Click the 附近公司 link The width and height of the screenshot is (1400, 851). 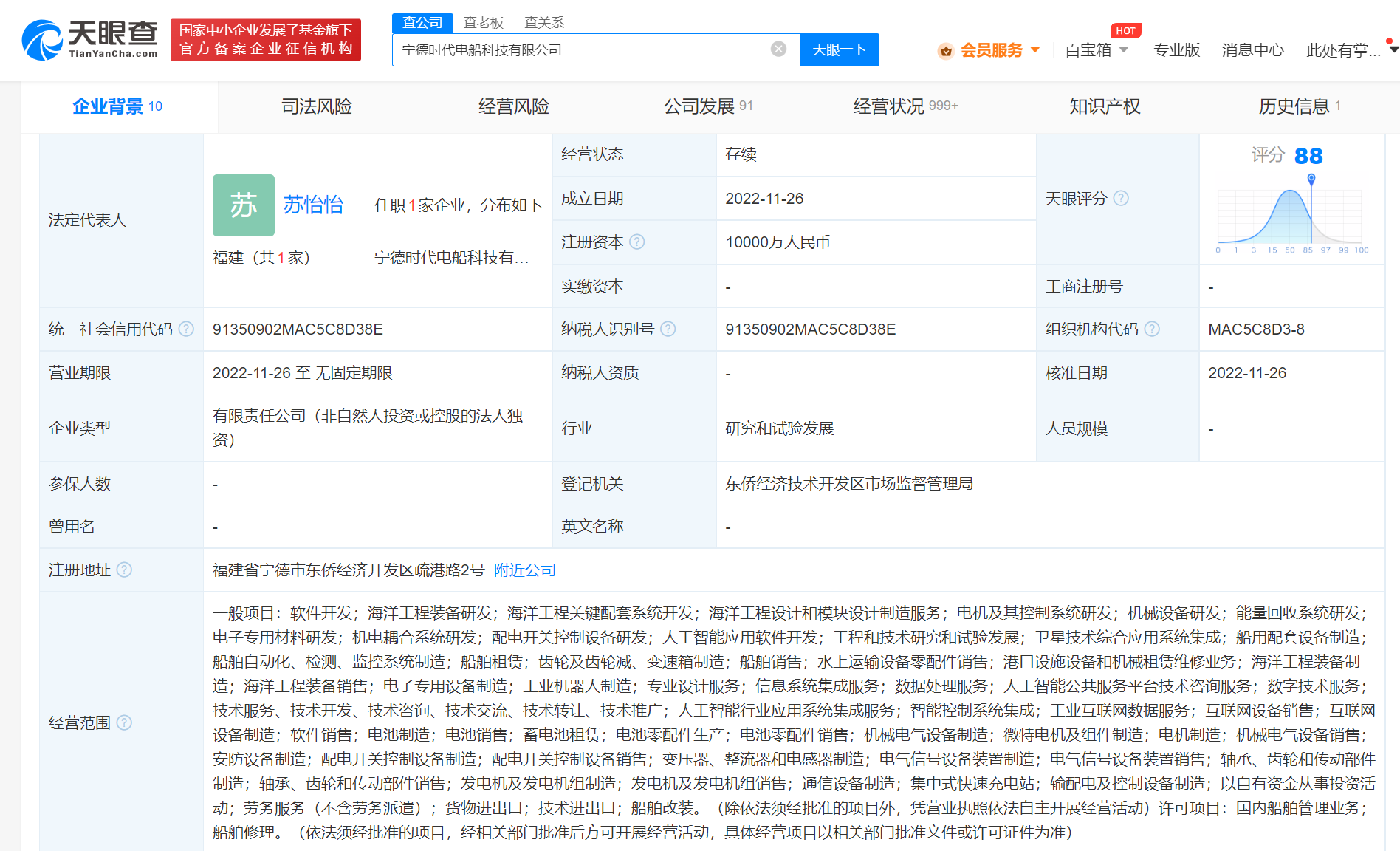(x=525, y=570)
